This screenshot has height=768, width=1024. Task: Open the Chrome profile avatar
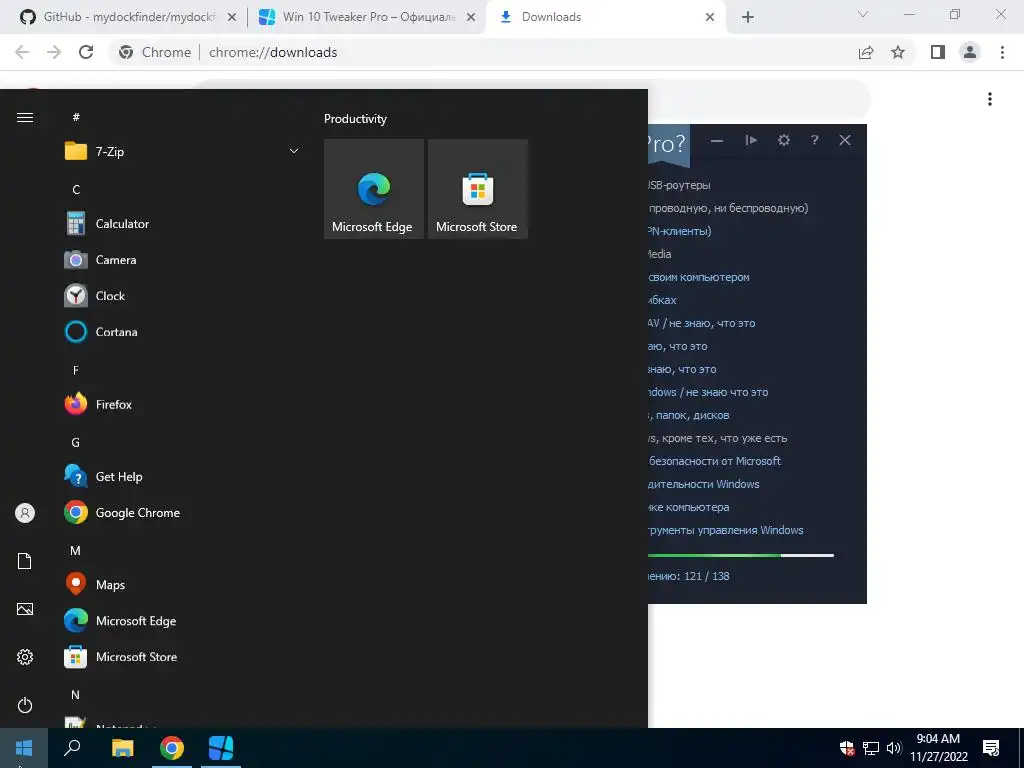970,52
